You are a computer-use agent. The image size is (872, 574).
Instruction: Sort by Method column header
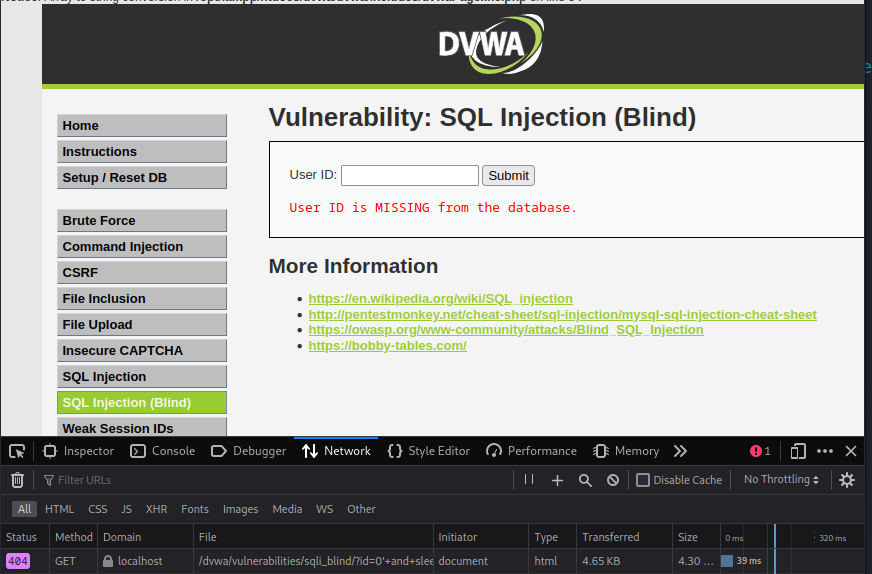click(73, 537)
